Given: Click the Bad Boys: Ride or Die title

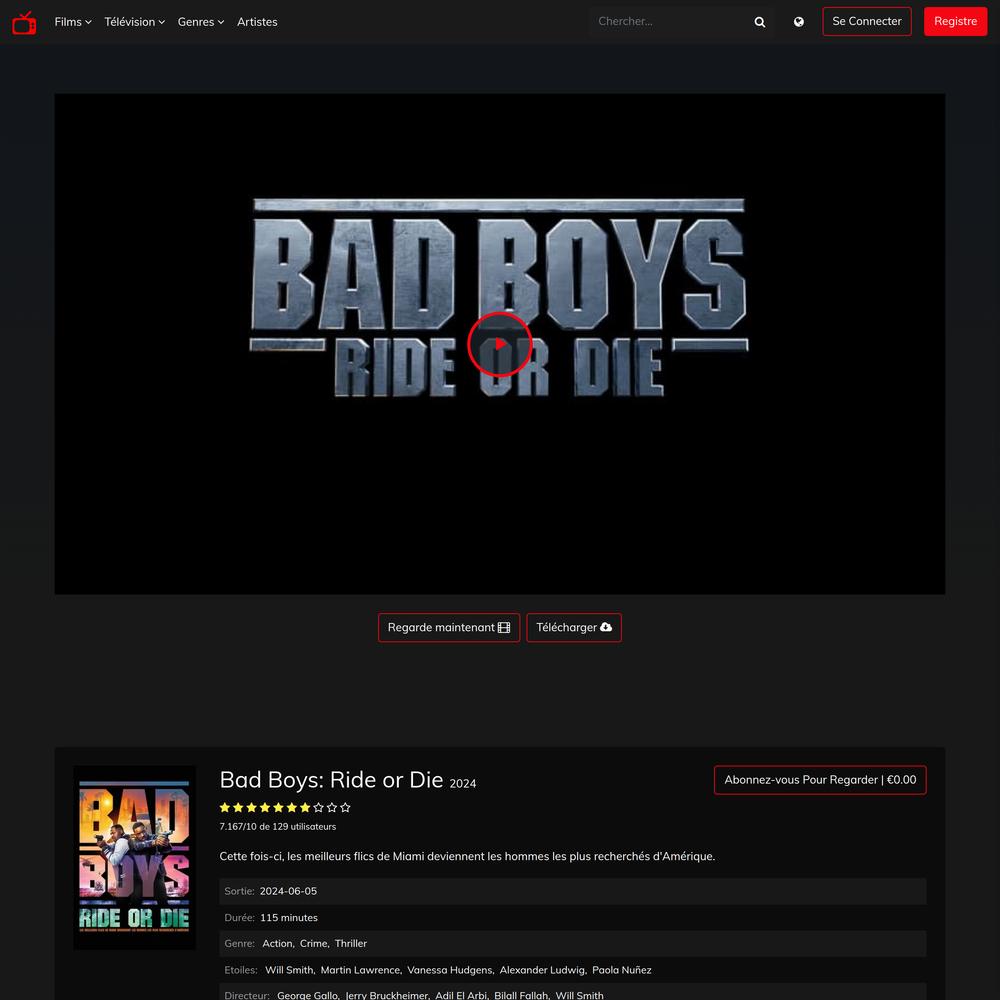Looking at the screenshot, I should (x=331, y=780).
